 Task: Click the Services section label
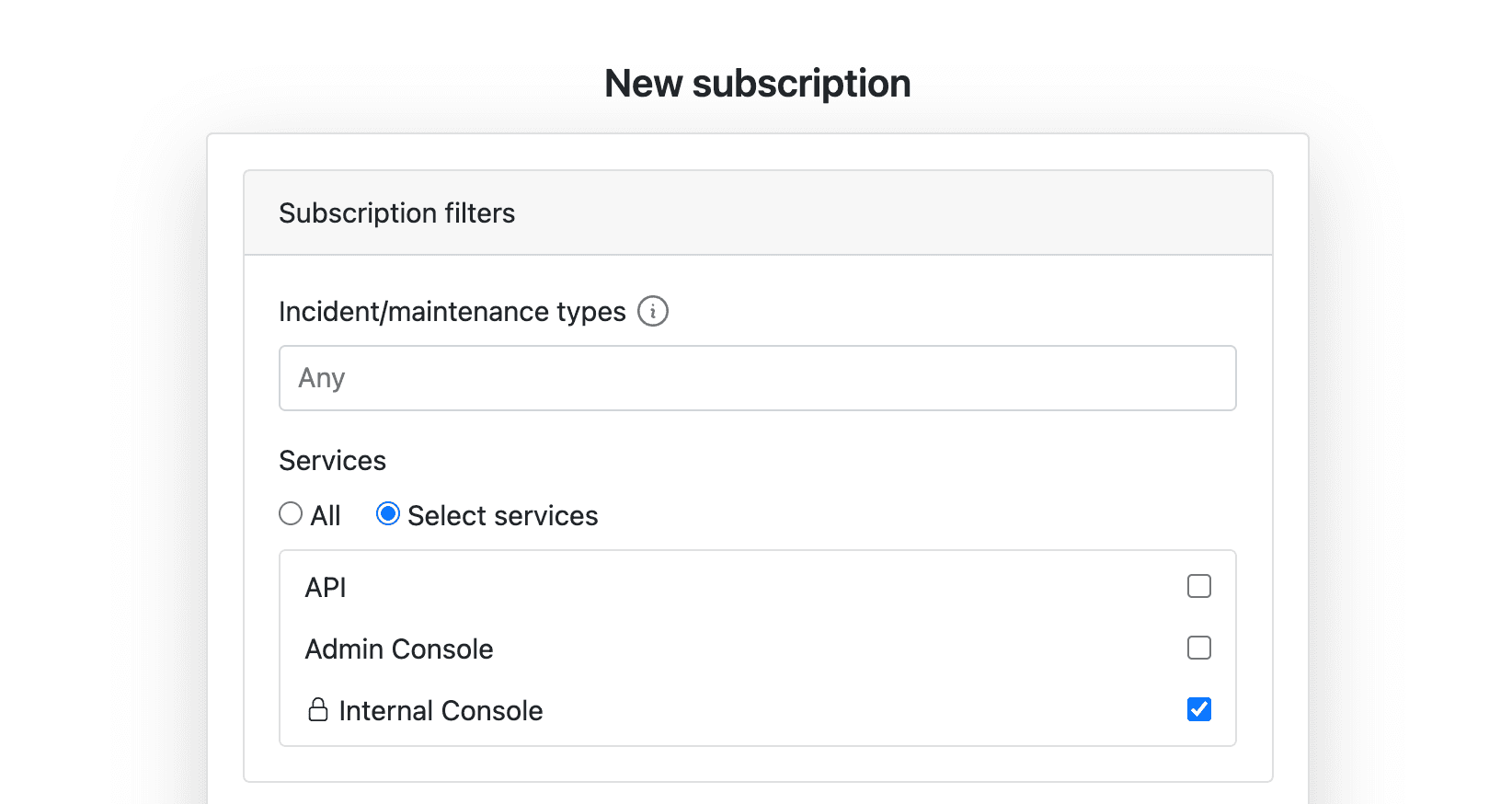[332, 460]
